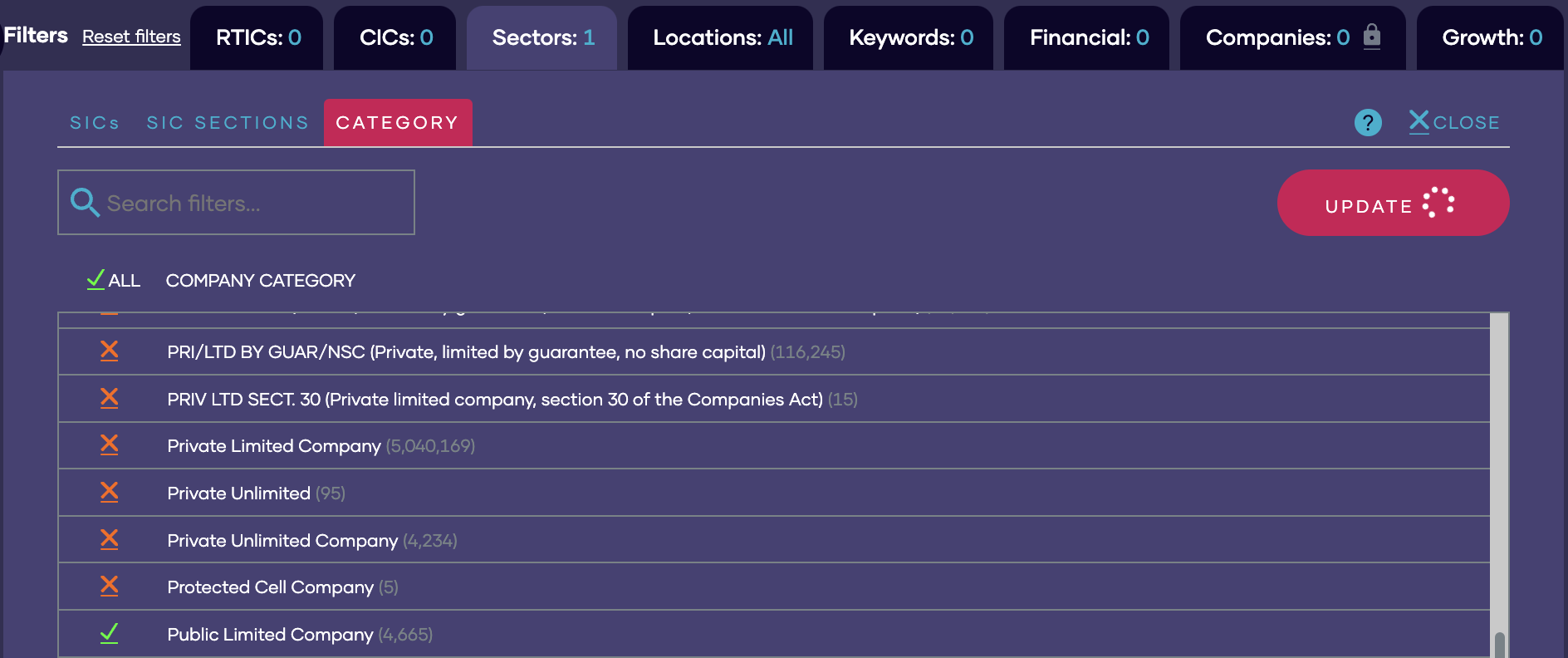Expand the Locations: All filter
The width and height of the screenshot is (1568, 658).
721,37
